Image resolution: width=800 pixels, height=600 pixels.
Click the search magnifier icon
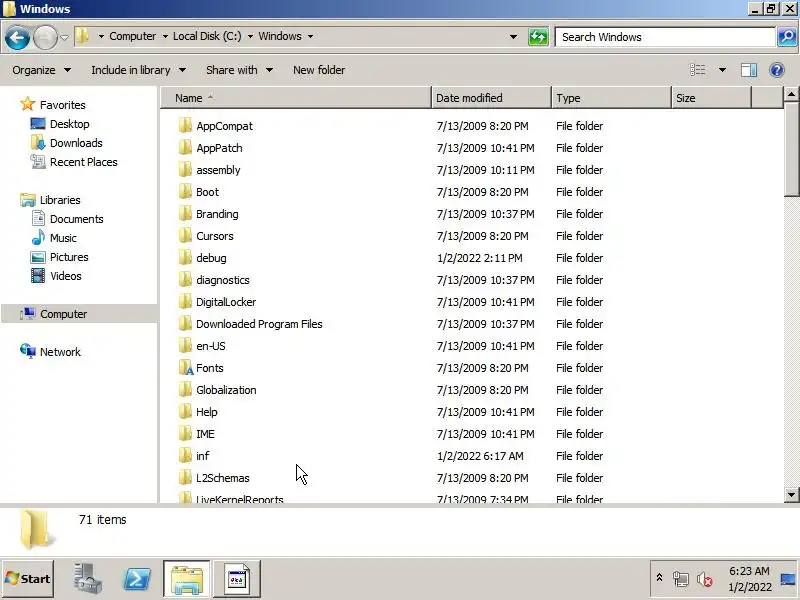tap(788, 37)
